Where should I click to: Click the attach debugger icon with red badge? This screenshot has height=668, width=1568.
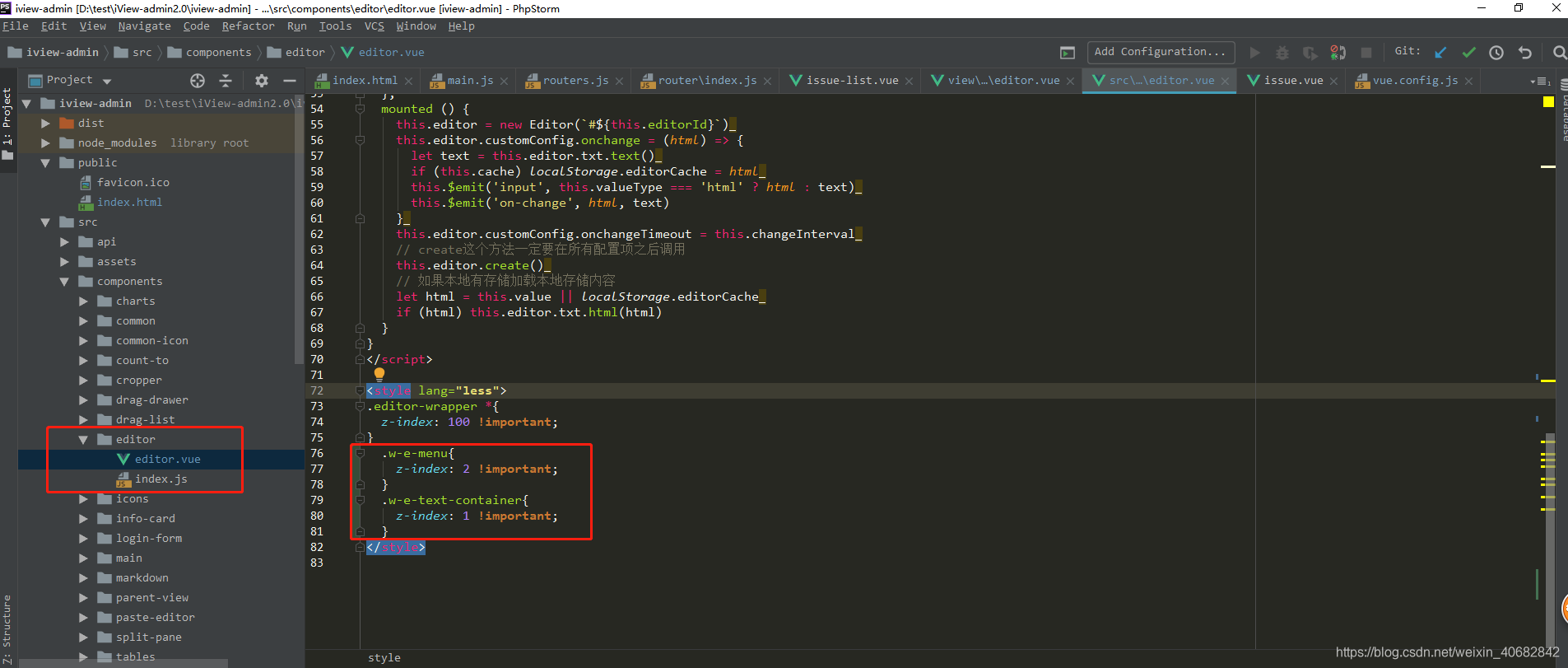(1338, 53)
